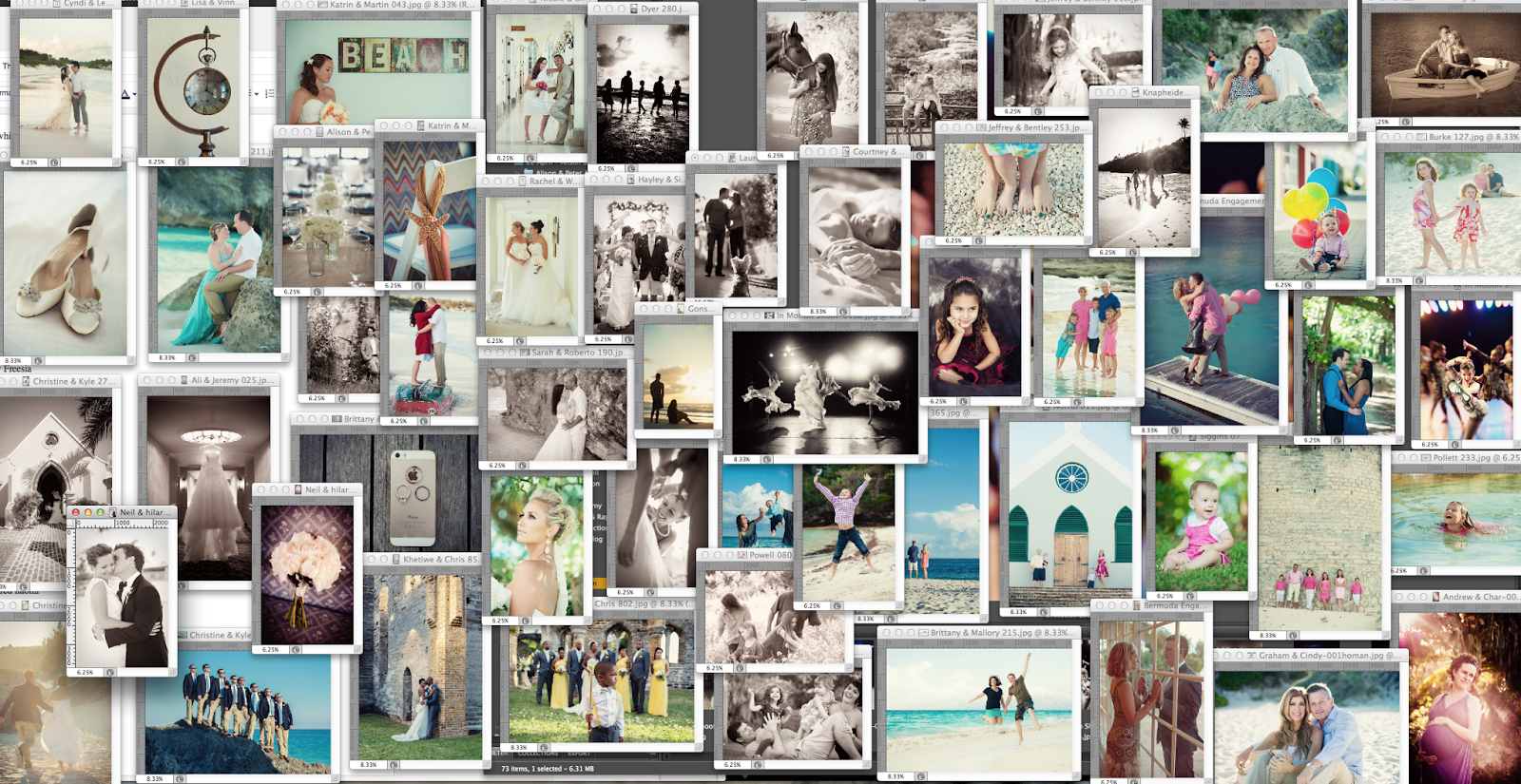Screen dimensions: 1521x784
Task: Click the document icon beside Brittany & Mallory 215 title
Action: coord(924,632)
